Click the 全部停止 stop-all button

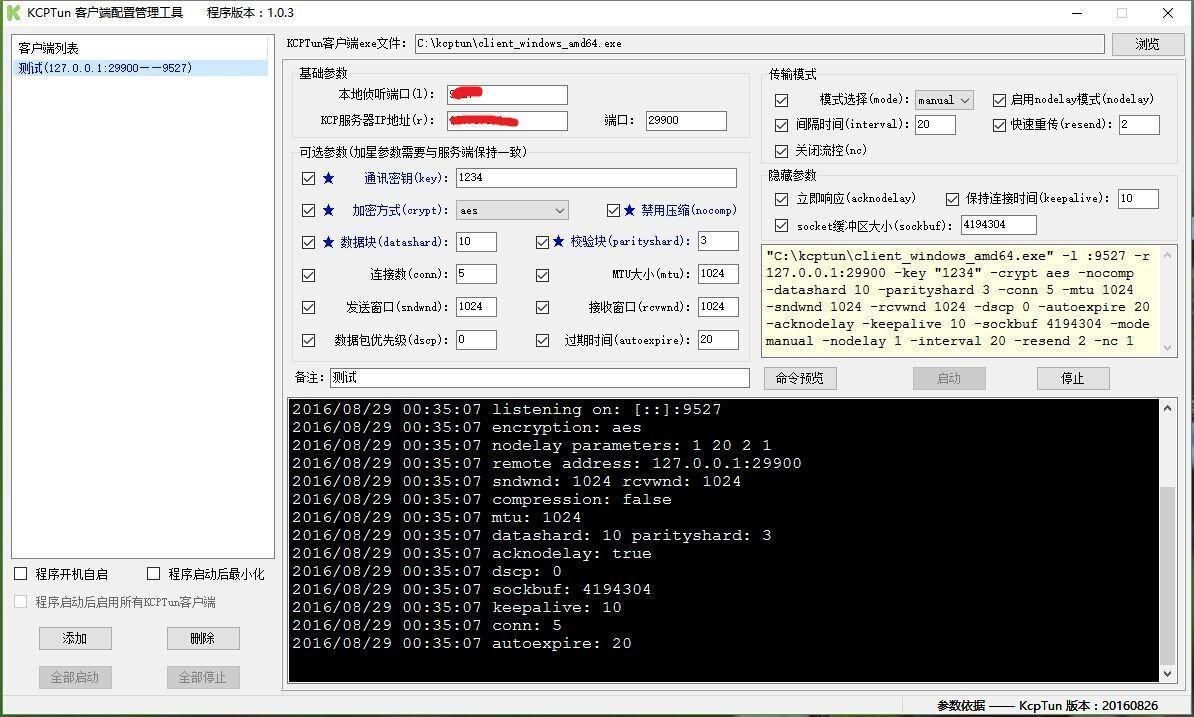[203, 677]
